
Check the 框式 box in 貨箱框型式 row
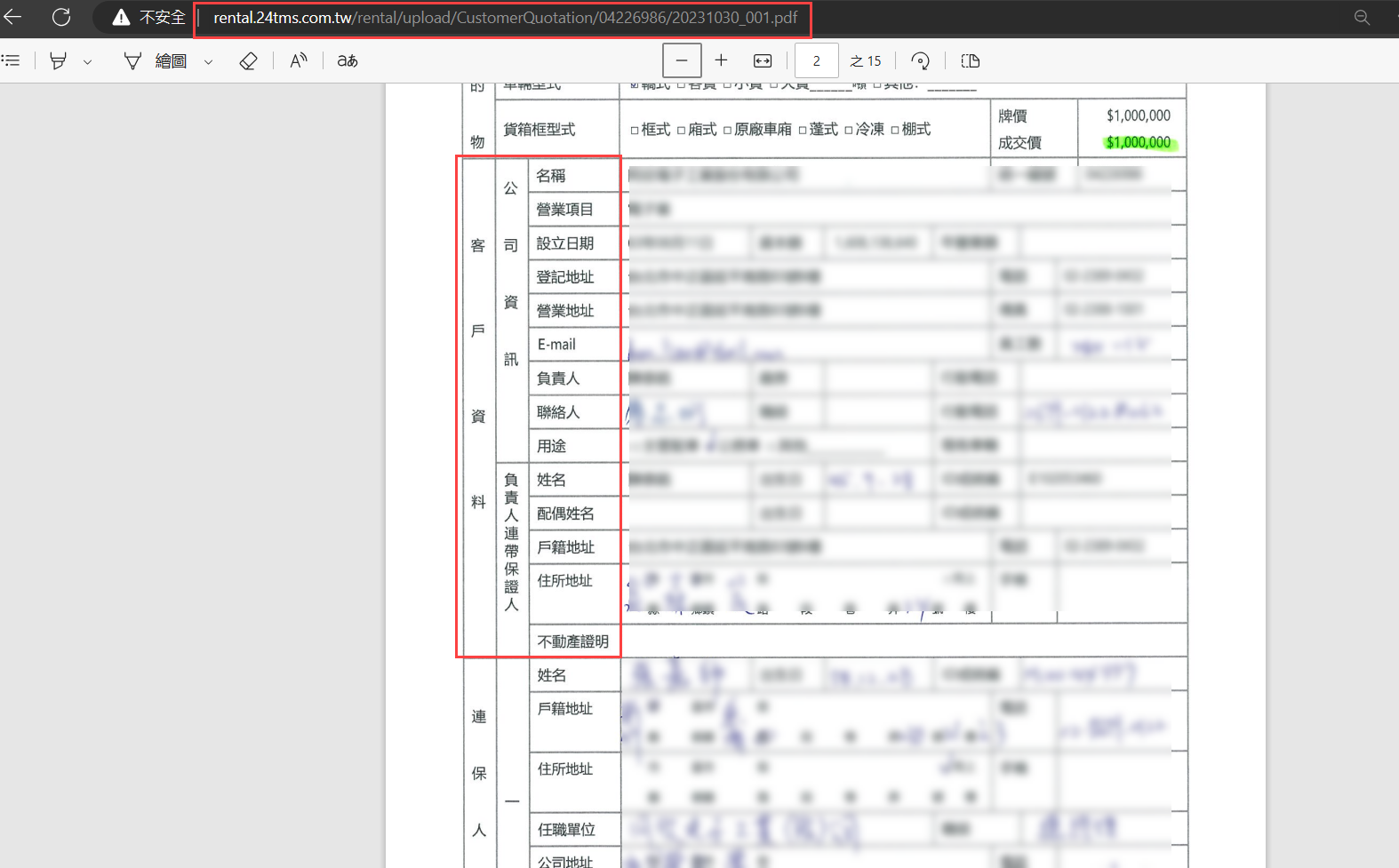click(635, 130)
